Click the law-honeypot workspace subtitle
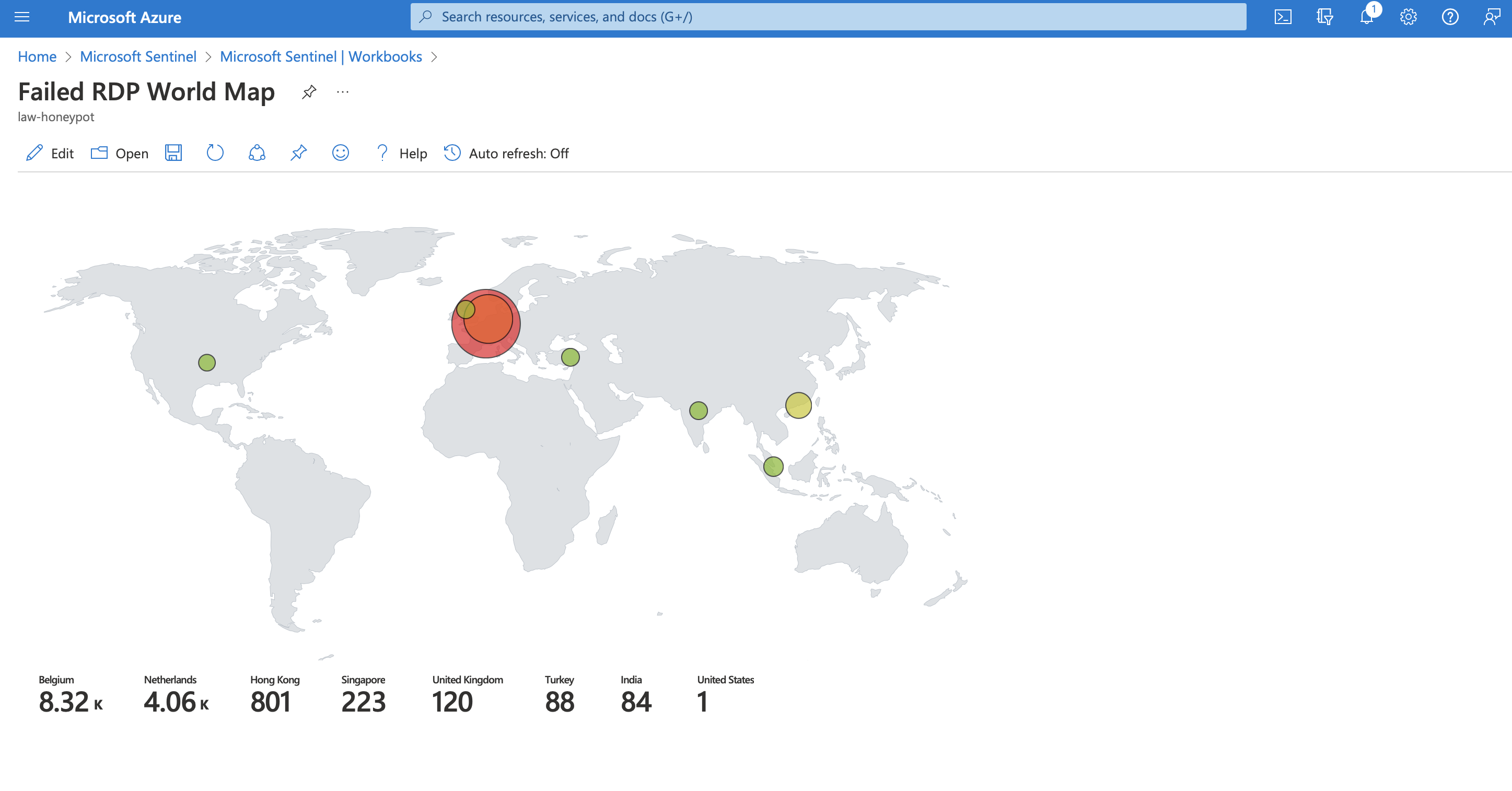This screenshot has height=791, width=1512. [56, 117]
